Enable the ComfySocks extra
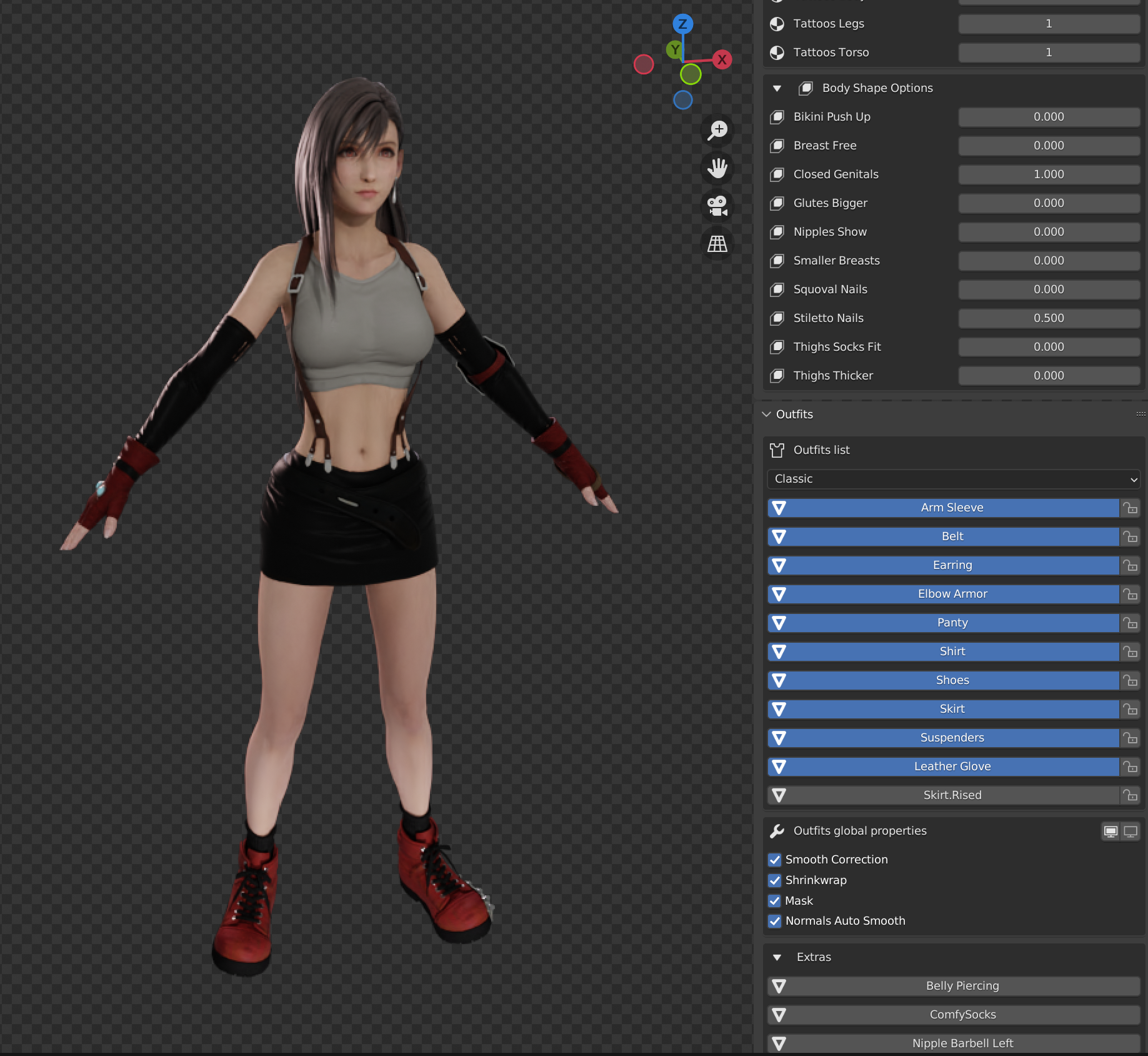Screen dimensions: 1148x1056 [x=954, y=1015]
